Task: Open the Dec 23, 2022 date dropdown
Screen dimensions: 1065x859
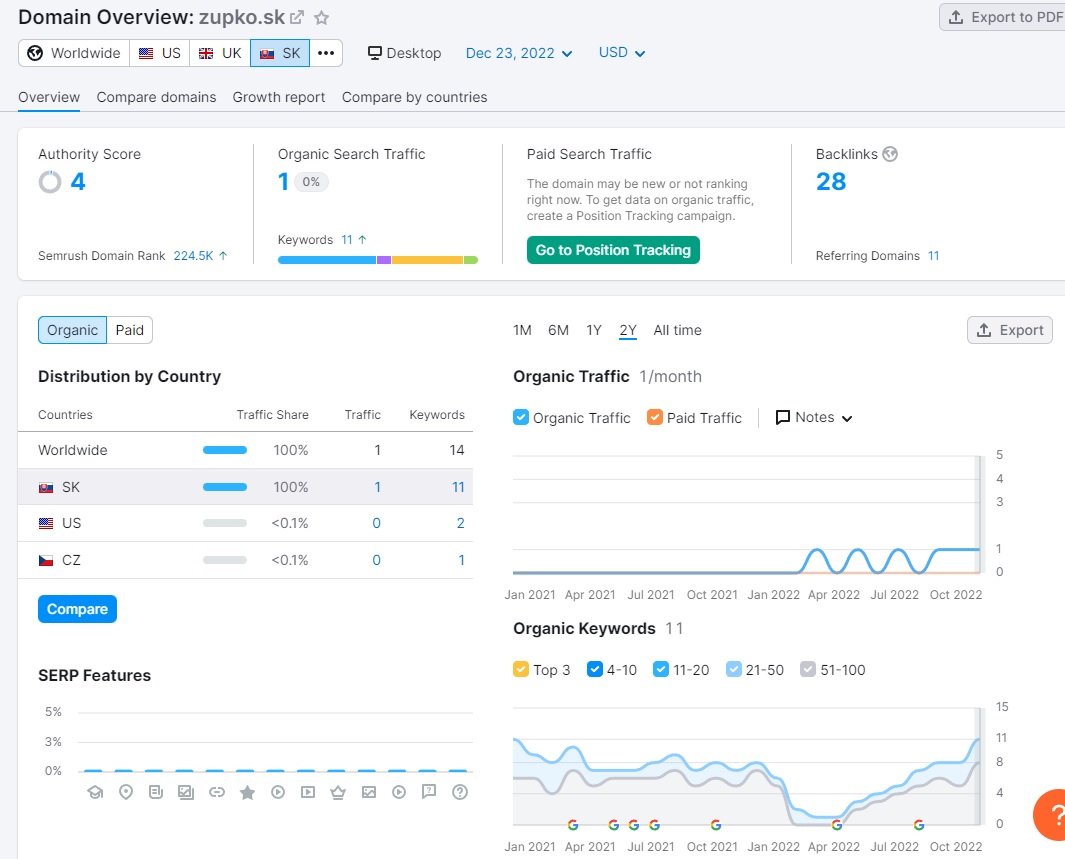Action: [x=519, y=53]
